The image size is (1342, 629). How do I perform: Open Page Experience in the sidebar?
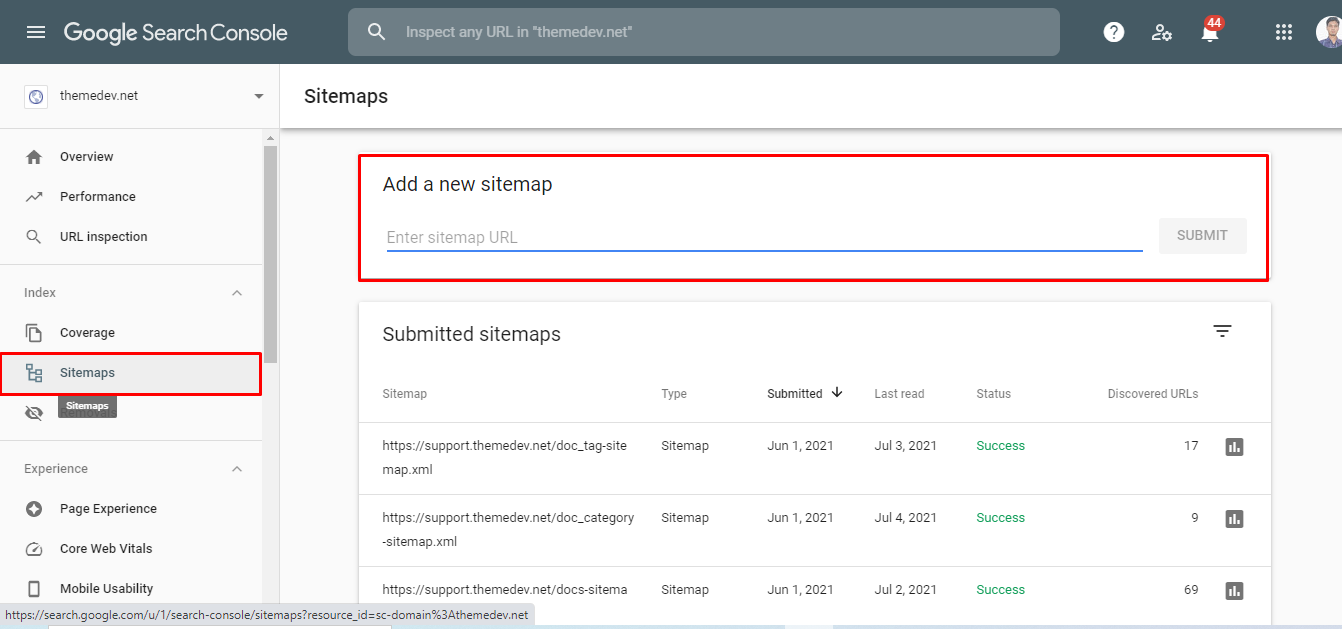[x=108, y=509]
